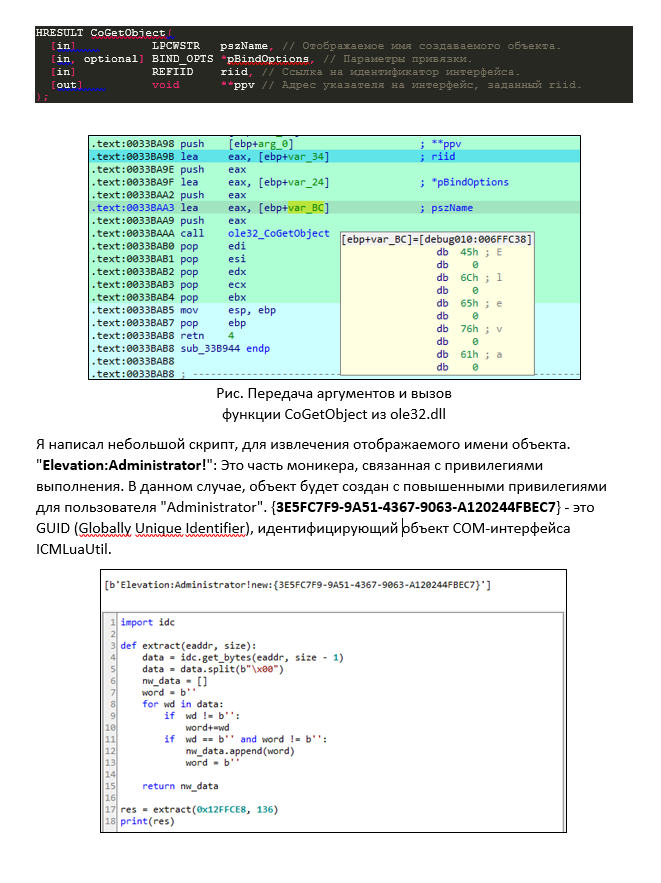
Task: Click the 'data.split(b"\x00")' code line
Action: pos(213,669)
